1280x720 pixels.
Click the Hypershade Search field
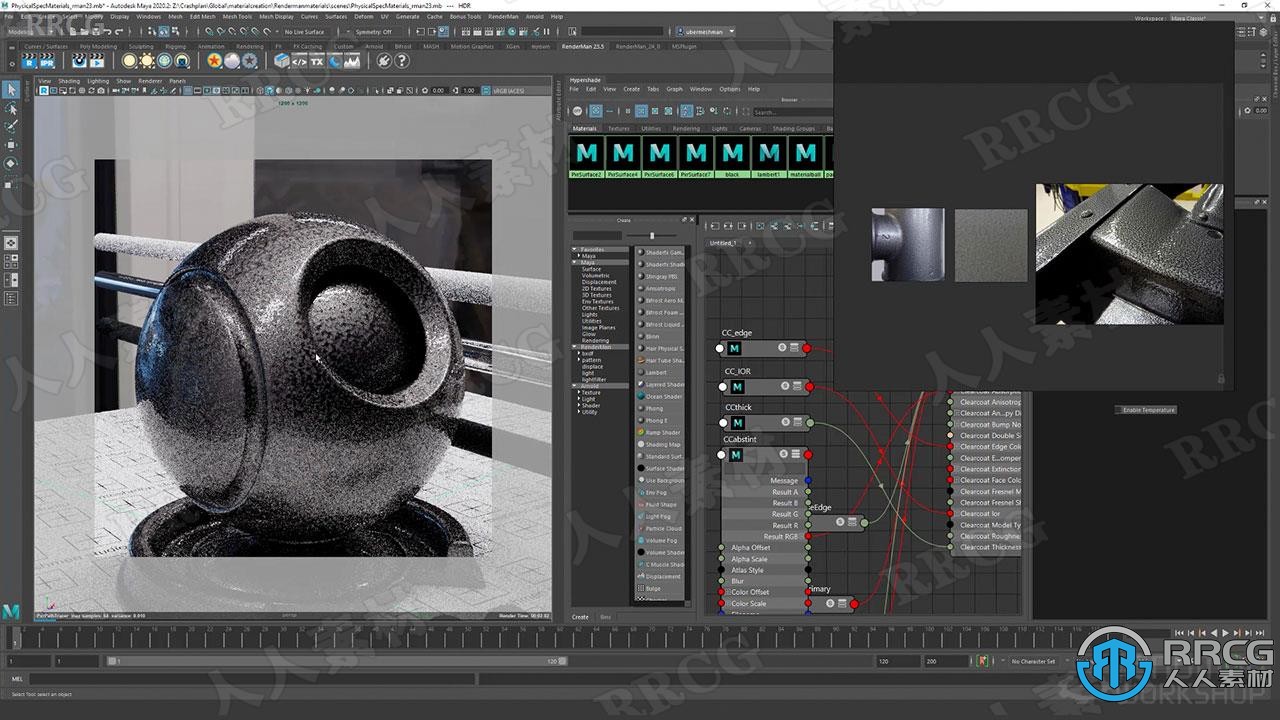pos(792,112)
